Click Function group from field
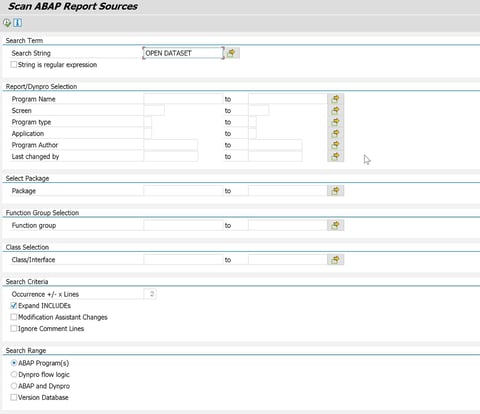Image resolution: width=480 pixels, height=414 pixels. pos(183,225)
